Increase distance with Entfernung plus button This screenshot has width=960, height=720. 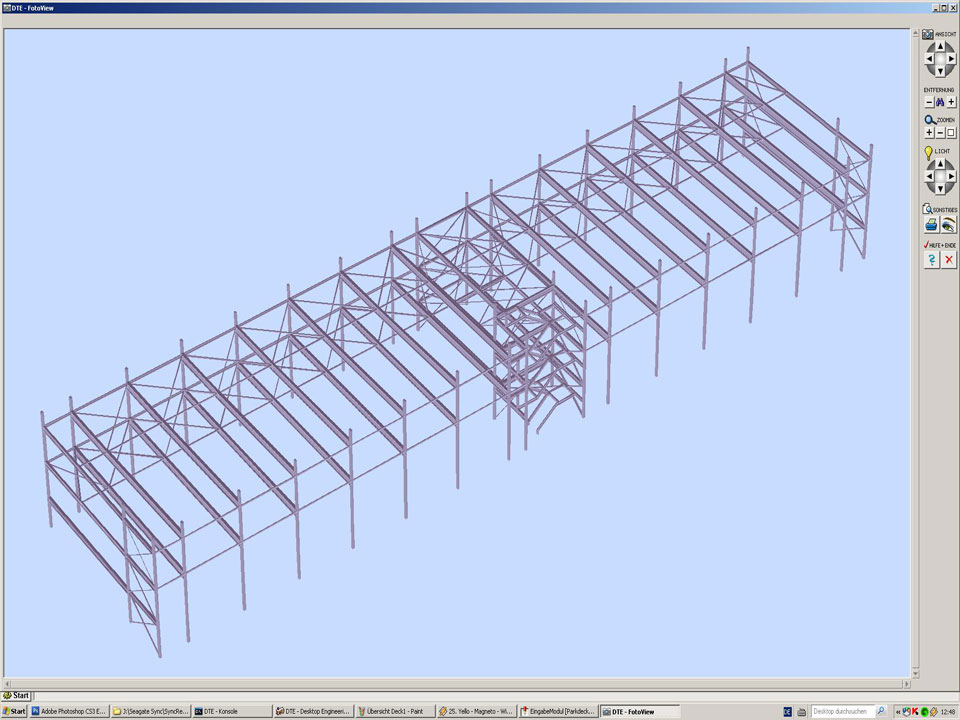click(951, 102)
